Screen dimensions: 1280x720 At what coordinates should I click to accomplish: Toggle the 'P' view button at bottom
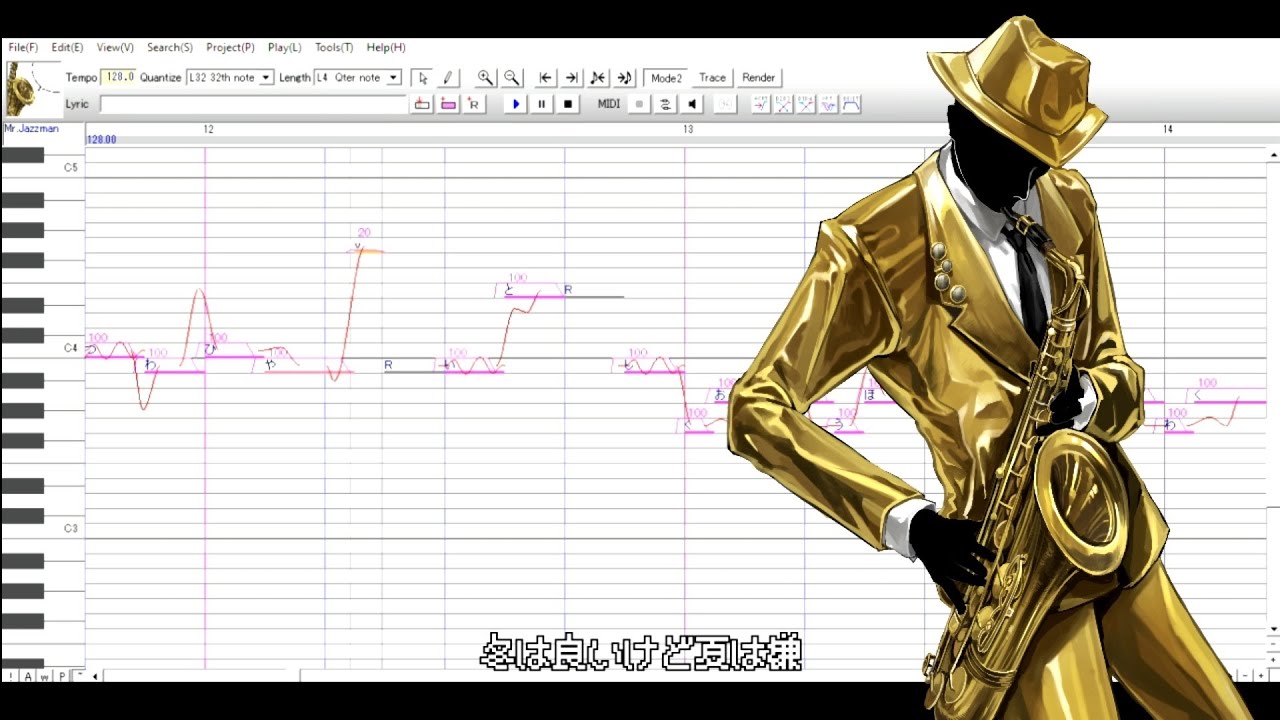coord(62,677)
